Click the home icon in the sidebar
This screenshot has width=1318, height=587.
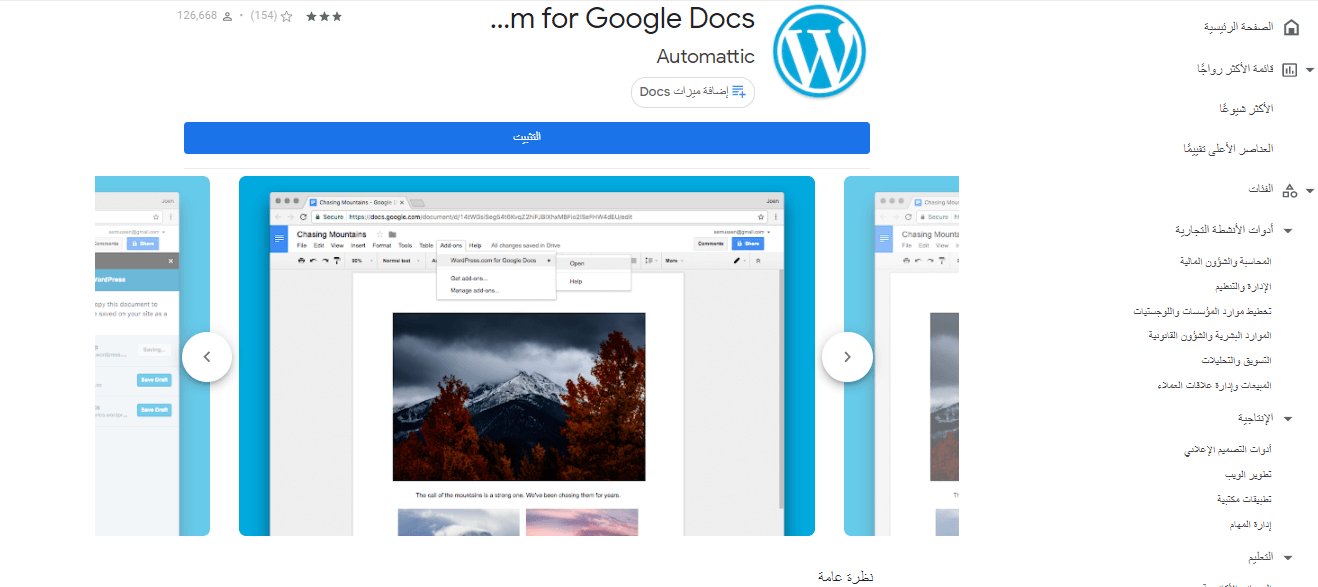click(1291, 27)
